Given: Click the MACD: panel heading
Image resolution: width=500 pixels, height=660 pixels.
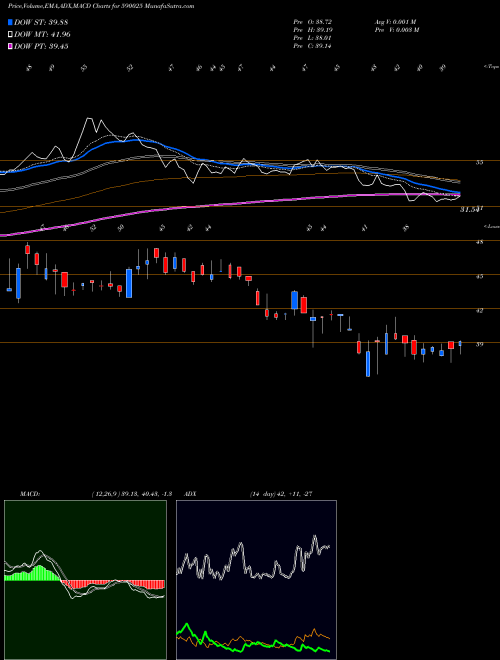Looking at the screenshot, I should (30, 494).
